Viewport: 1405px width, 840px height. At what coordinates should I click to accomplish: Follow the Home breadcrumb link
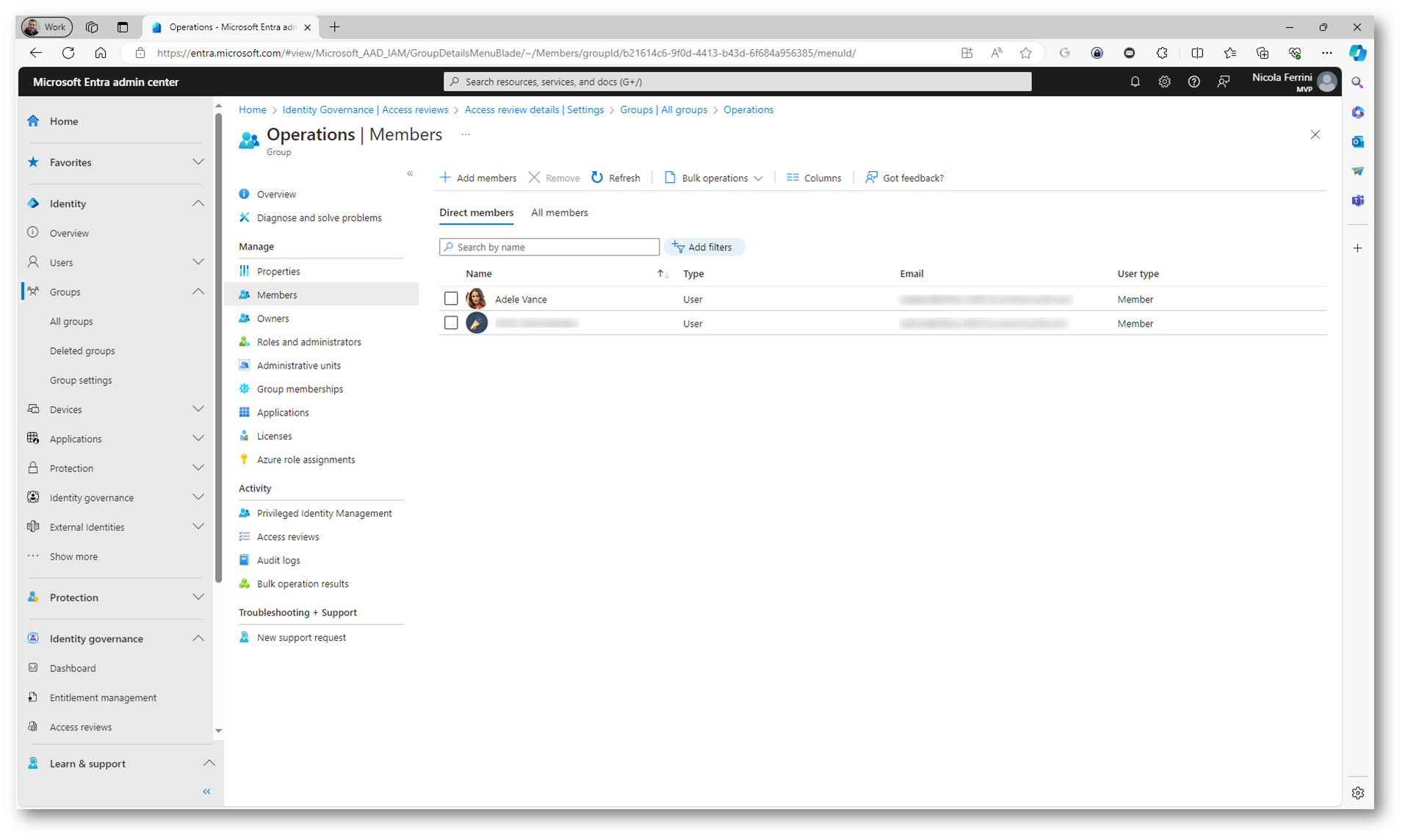coord(252,109)
